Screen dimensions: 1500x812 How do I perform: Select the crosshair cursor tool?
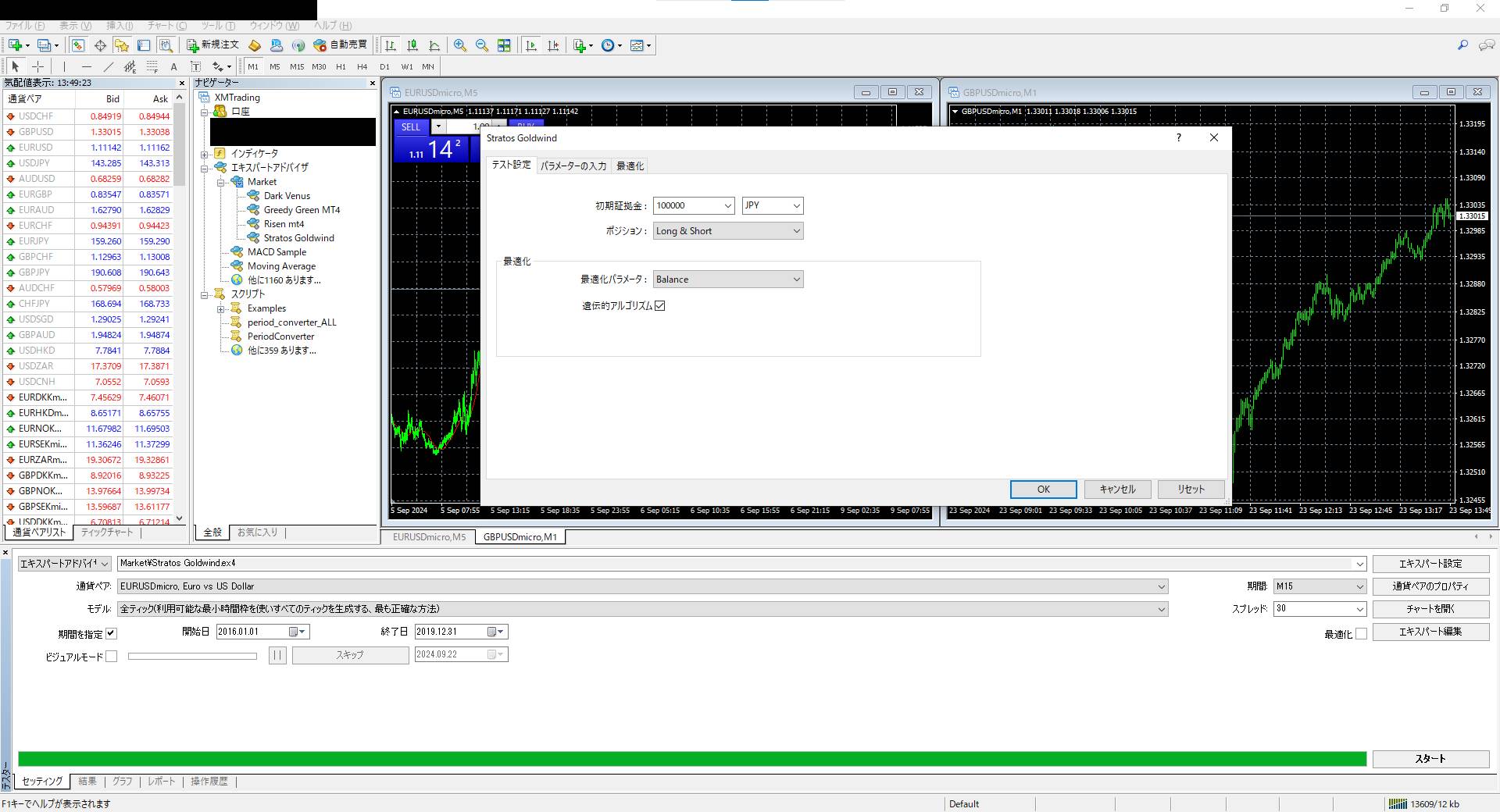pyautogui.click(x=37, y=66)
